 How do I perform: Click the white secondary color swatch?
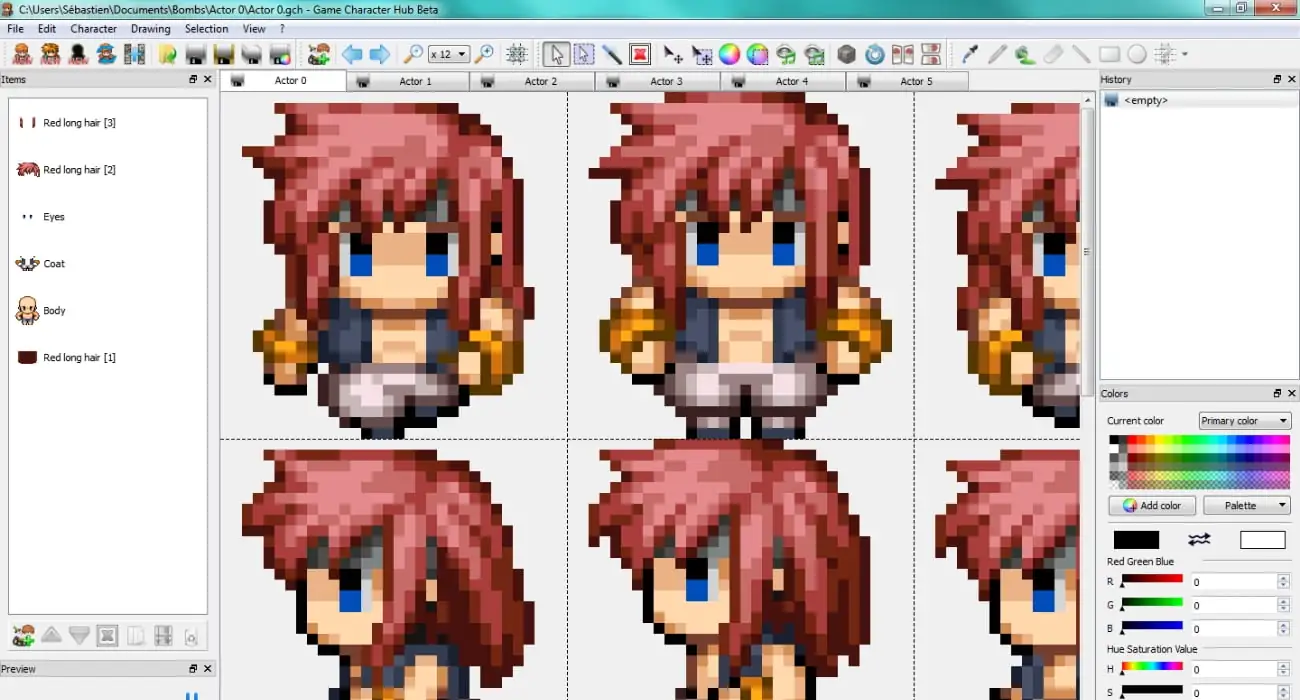[1262, 540]
